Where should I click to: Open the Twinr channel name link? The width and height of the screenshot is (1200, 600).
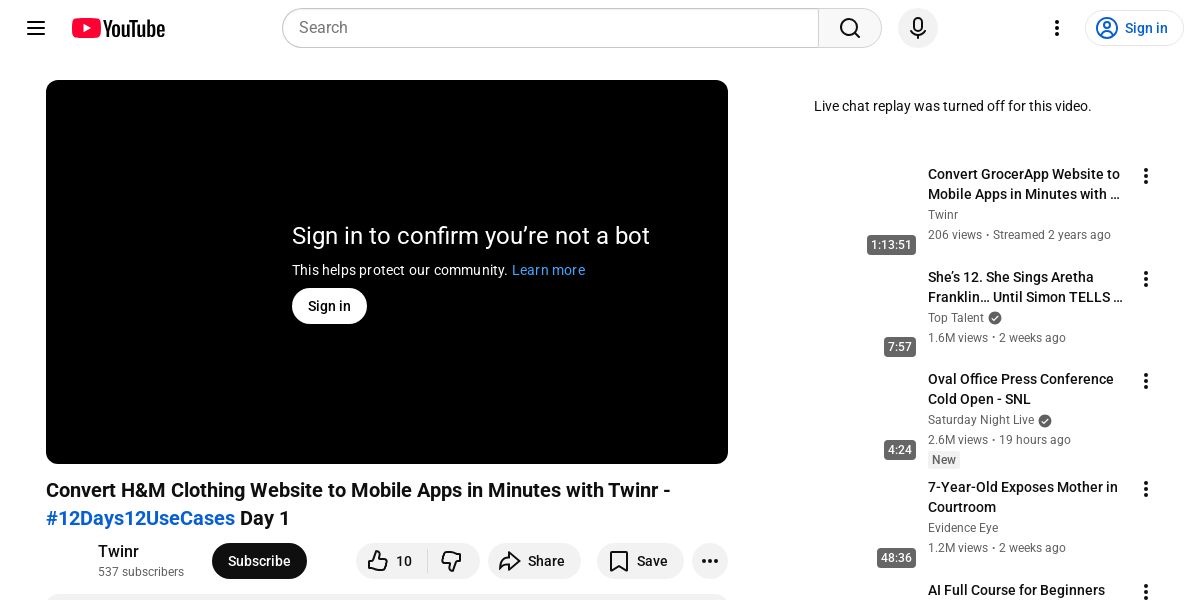(118, 551)
